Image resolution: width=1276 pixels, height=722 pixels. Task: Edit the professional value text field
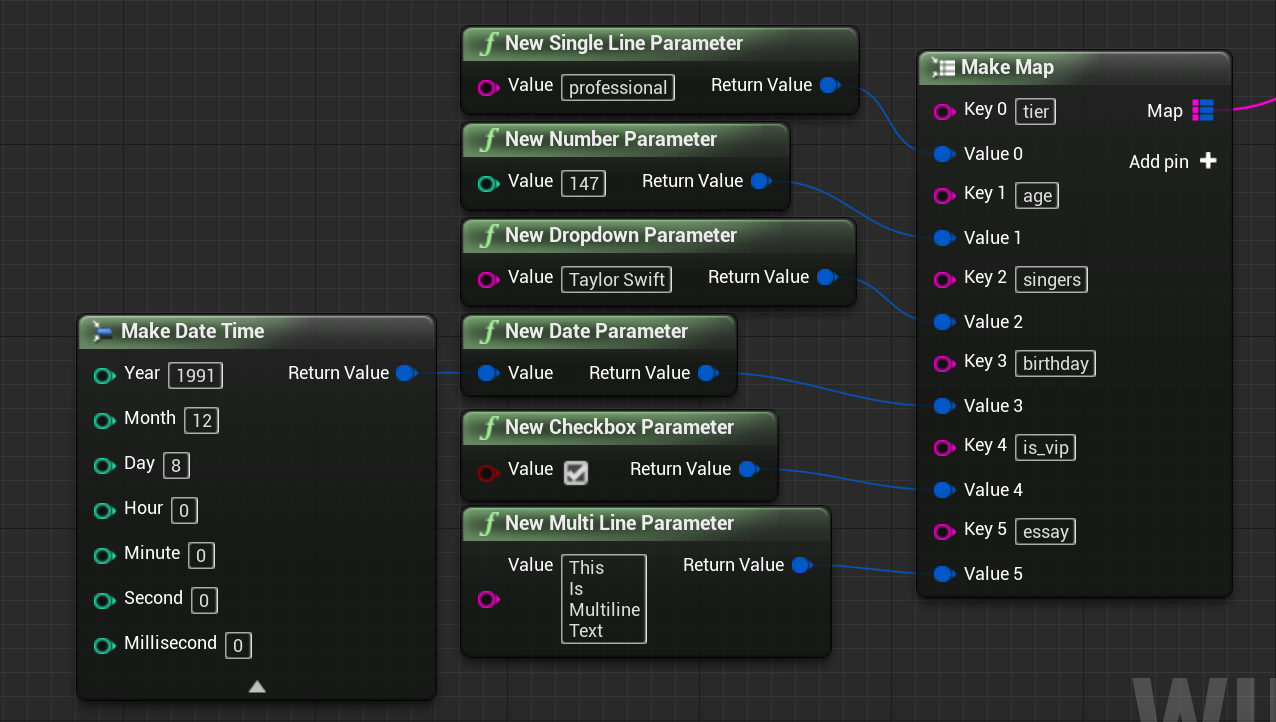click(x=617, y=87)
